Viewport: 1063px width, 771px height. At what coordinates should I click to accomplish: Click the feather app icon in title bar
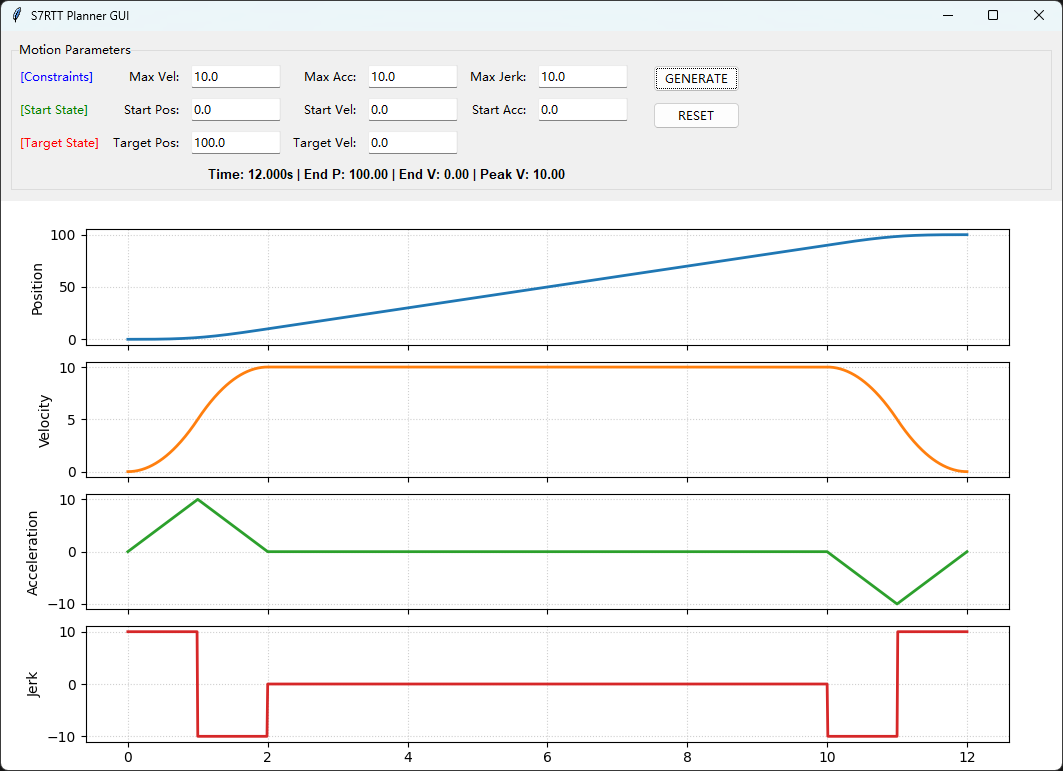coord(17,15)
